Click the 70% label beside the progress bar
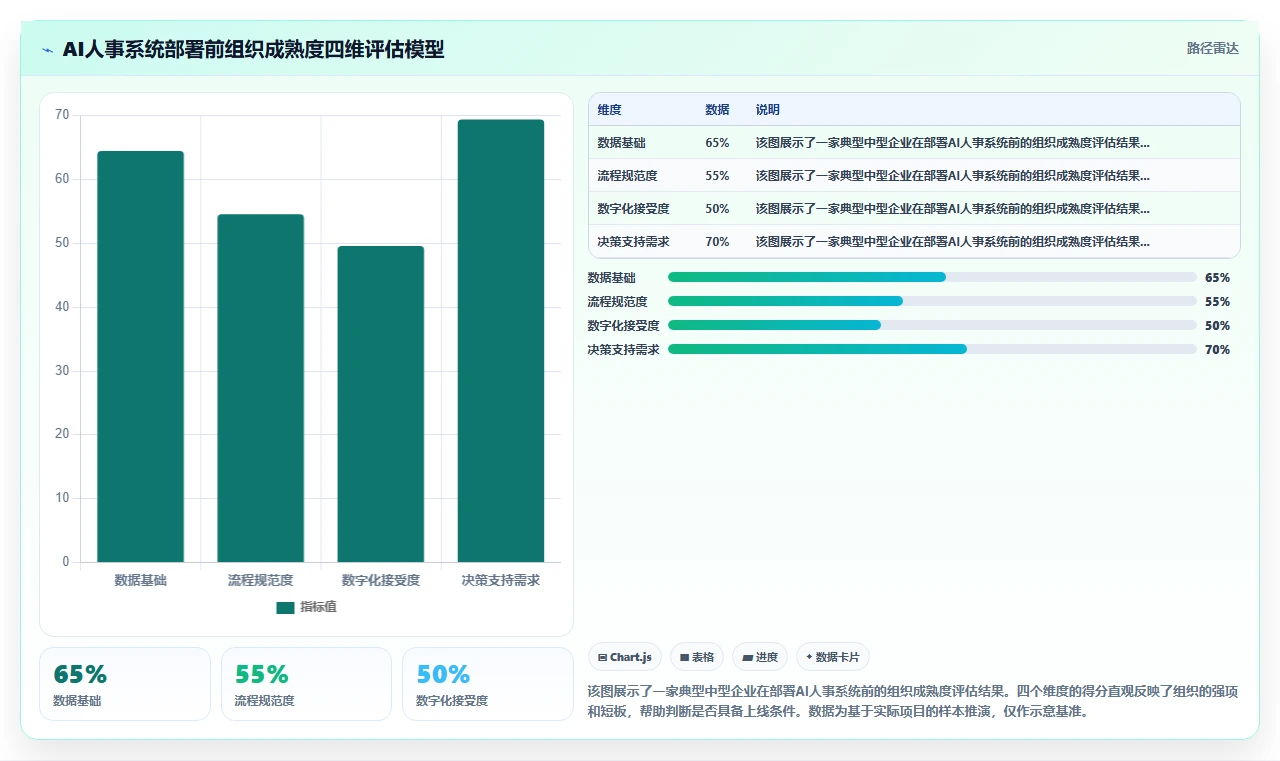The height and width of the screenshot is (761, 1280). (x=1217, y=350)
